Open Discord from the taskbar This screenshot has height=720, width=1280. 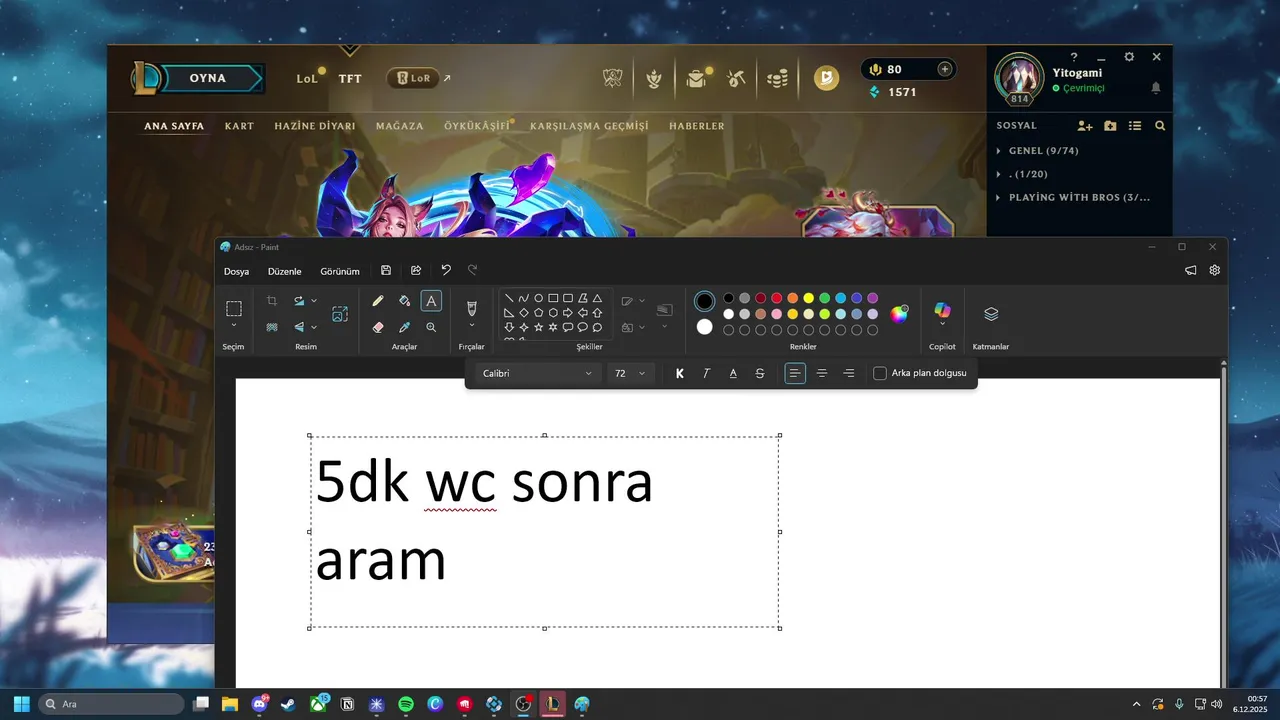(x=261, y=704)
